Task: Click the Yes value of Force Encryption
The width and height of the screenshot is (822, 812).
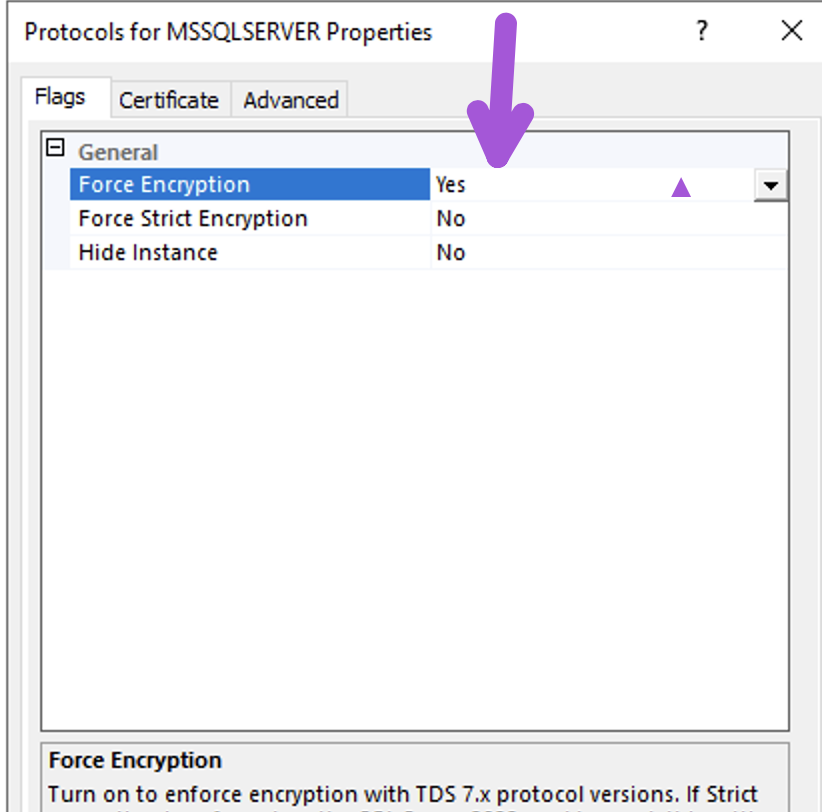Action: pos(451,185)
